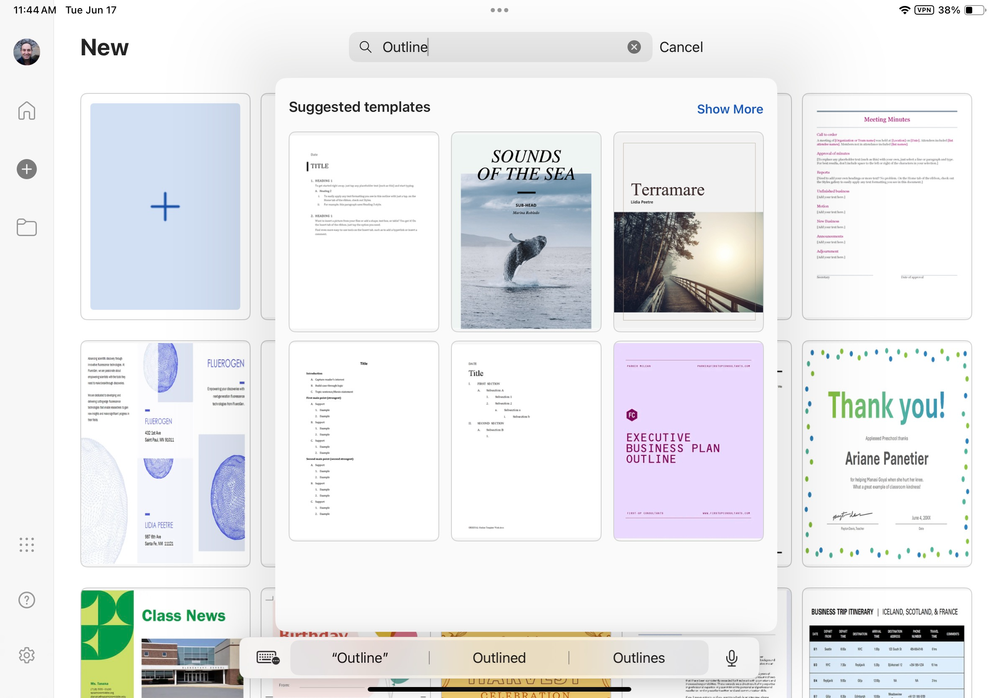Open Executive Business Plan Outline template
999x698 pixels.
[x=688, y=441]
